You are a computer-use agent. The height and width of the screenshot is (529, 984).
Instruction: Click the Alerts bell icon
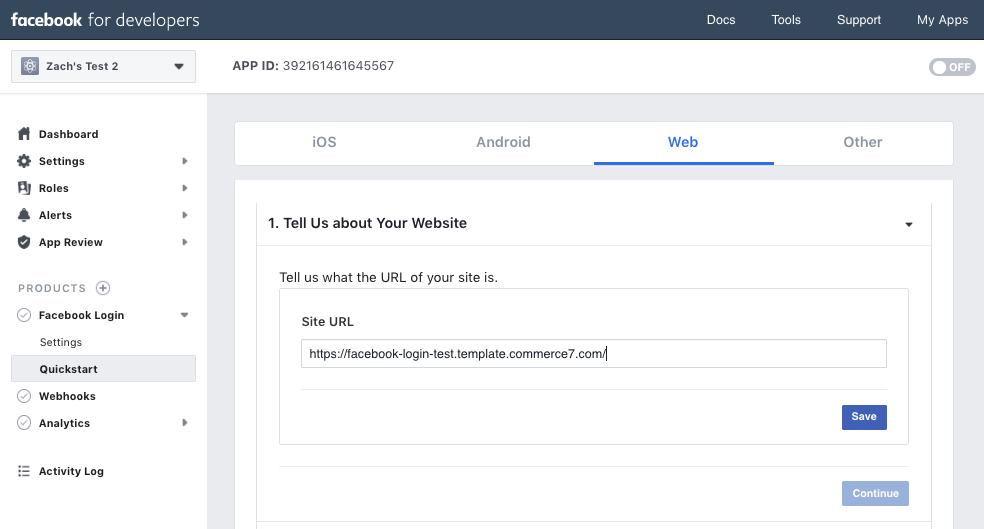click(x=24, y=215)
